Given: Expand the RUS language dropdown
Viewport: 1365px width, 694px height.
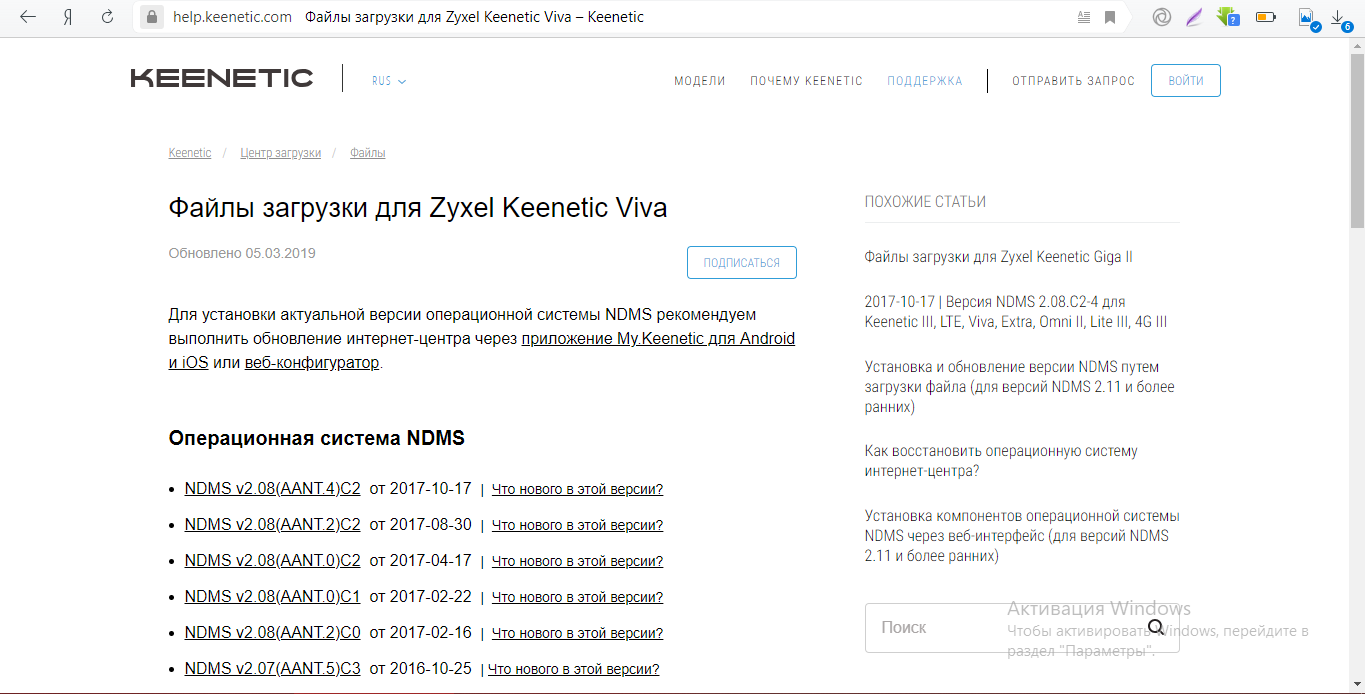Looking at the screenshot, I should (389, 81).
